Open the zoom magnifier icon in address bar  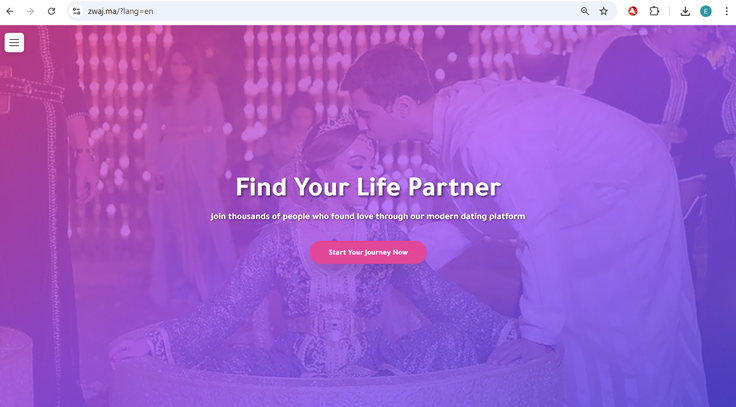point(585,11)
